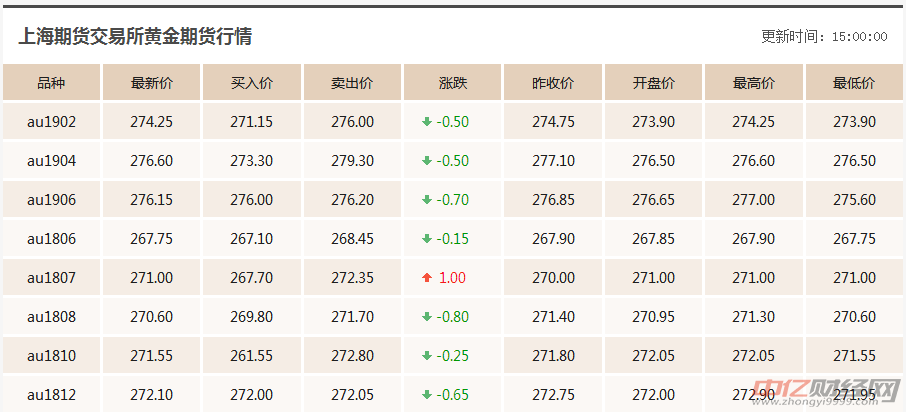Click the red up arrow in au1807 row
Viewport: 906px width, 412px height.
tap(427, 278)
